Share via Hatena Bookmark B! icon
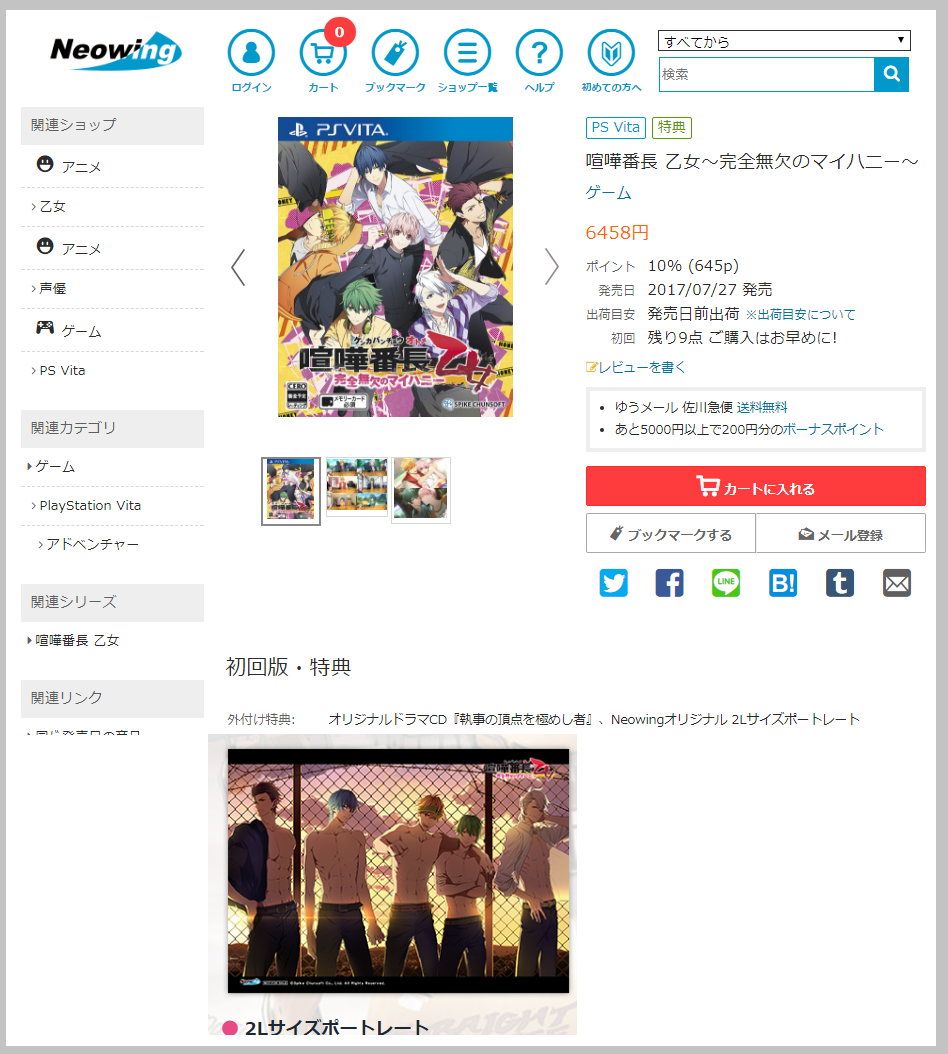Image resolution: width=948 pixels, height=1054 pixels. [783, 583]
